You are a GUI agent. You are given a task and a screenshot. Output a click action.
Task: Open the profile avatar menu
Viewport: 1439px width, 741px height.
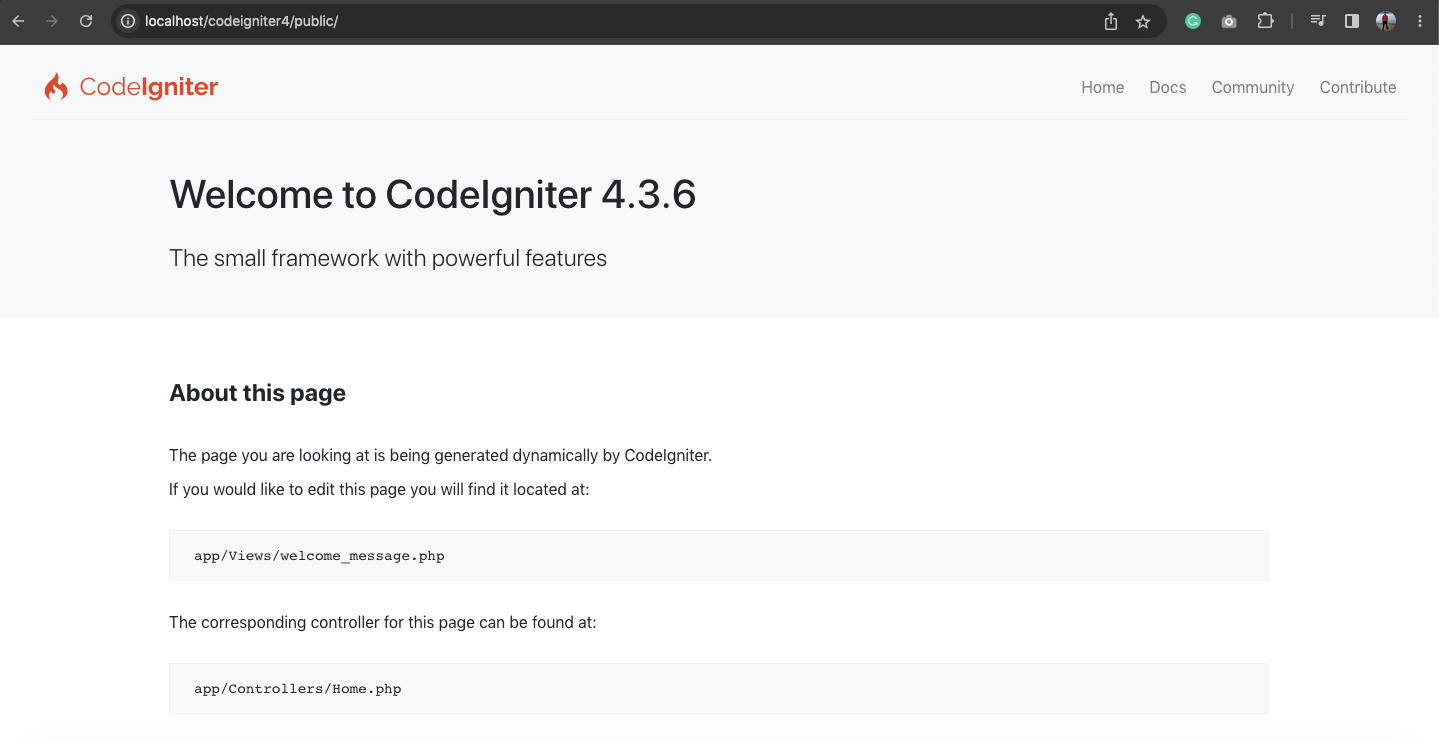(x=1386, y=21)
